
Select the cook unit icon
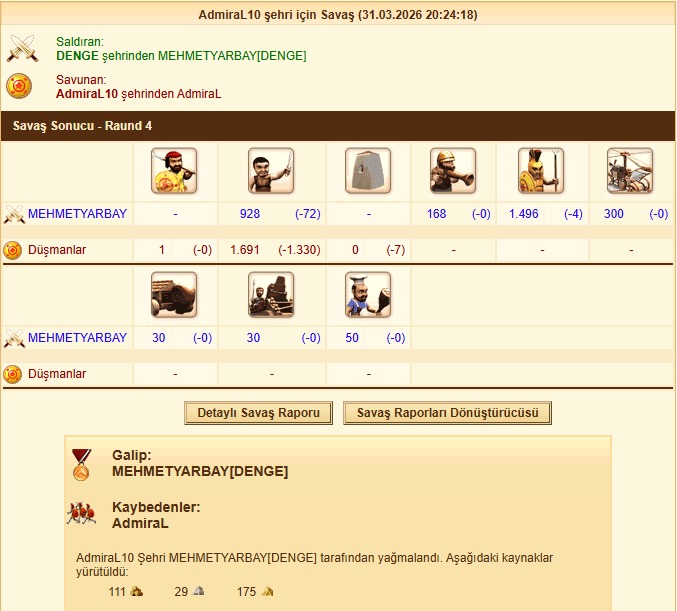[368, 294]
